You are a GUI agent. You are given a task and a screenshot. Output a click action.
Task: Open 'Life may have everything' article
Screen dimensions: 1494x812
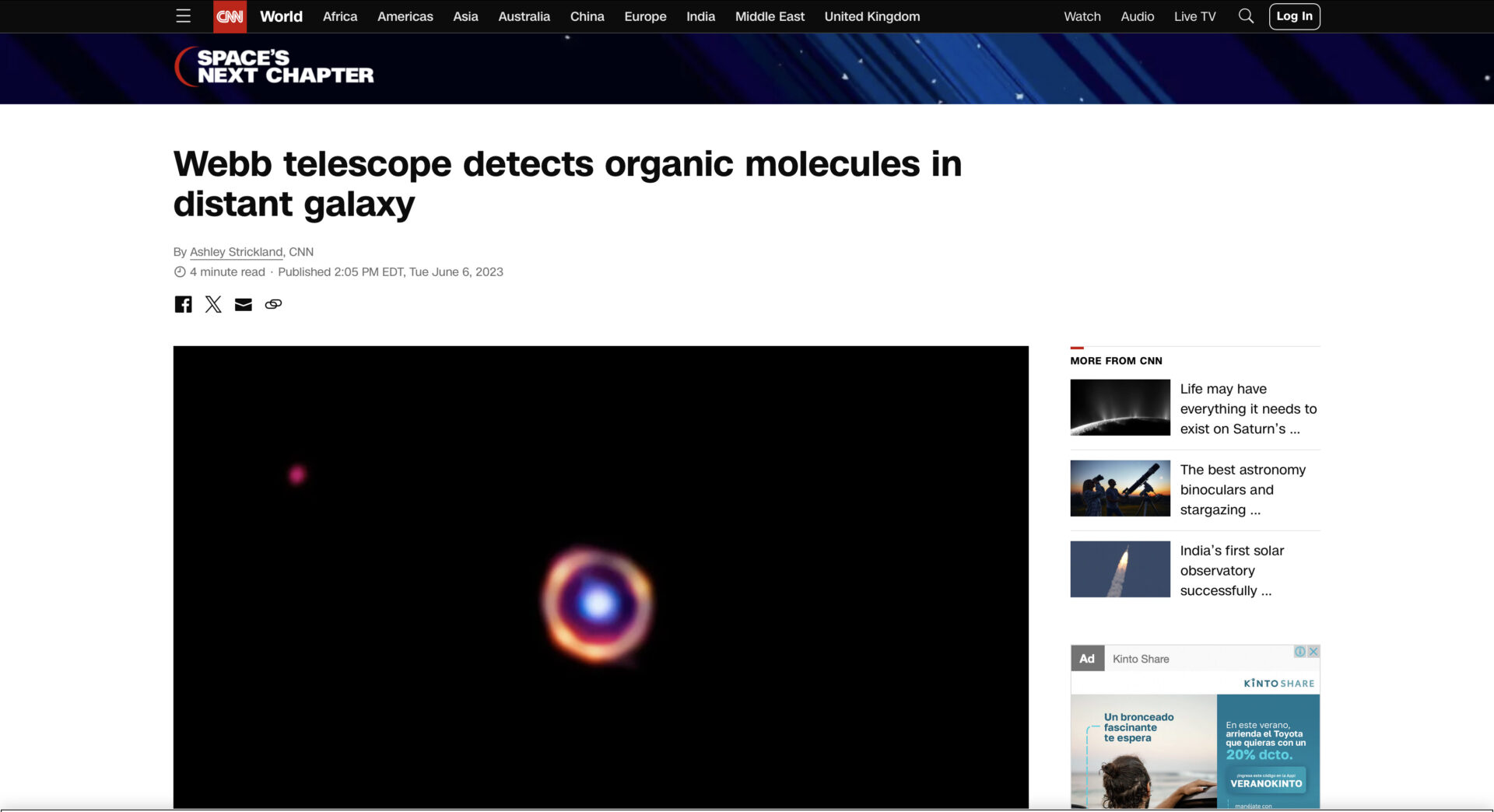(1248, 408)
